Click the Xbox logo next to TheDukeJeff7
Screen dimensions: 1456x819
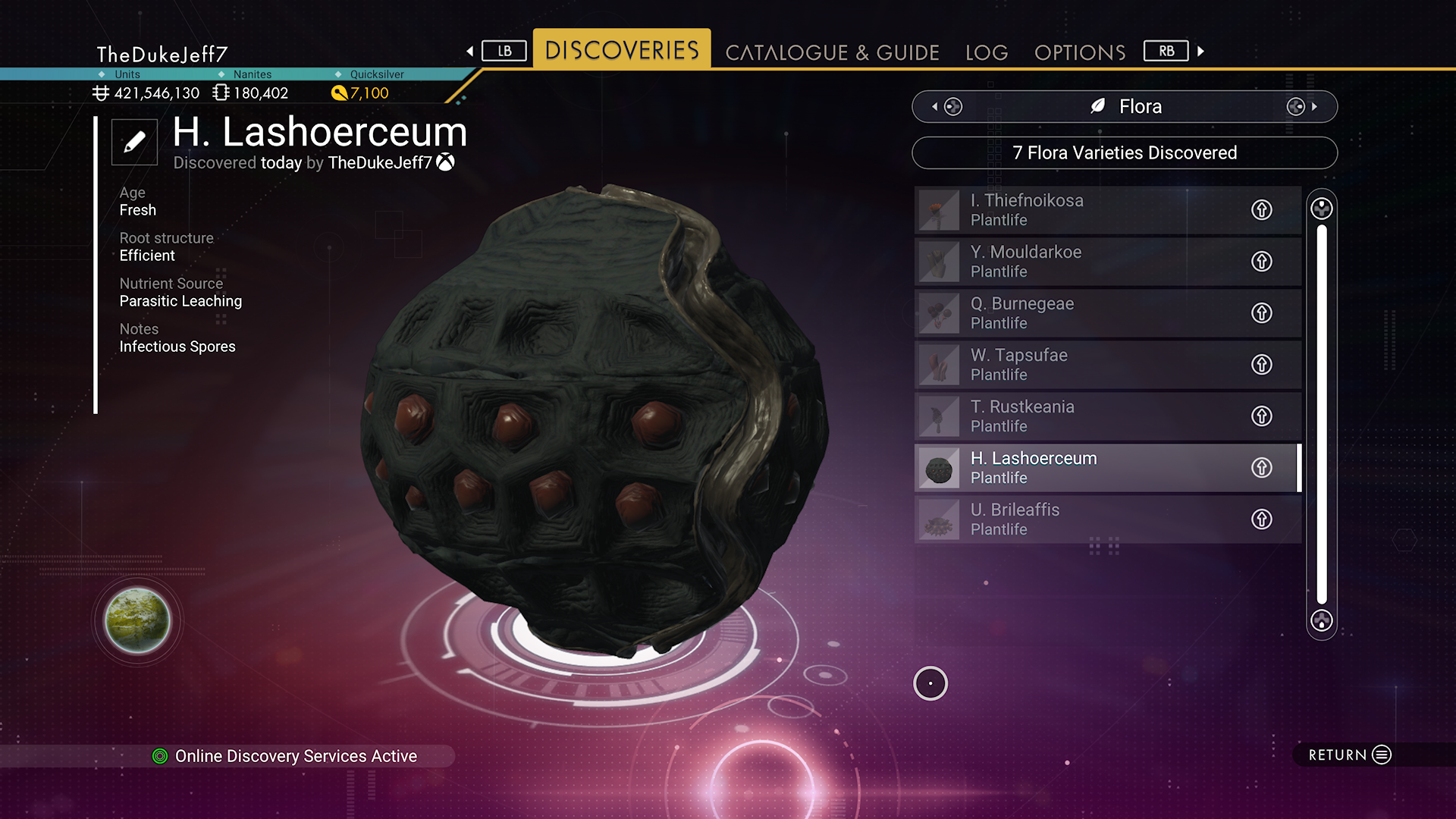pos(446,162)
